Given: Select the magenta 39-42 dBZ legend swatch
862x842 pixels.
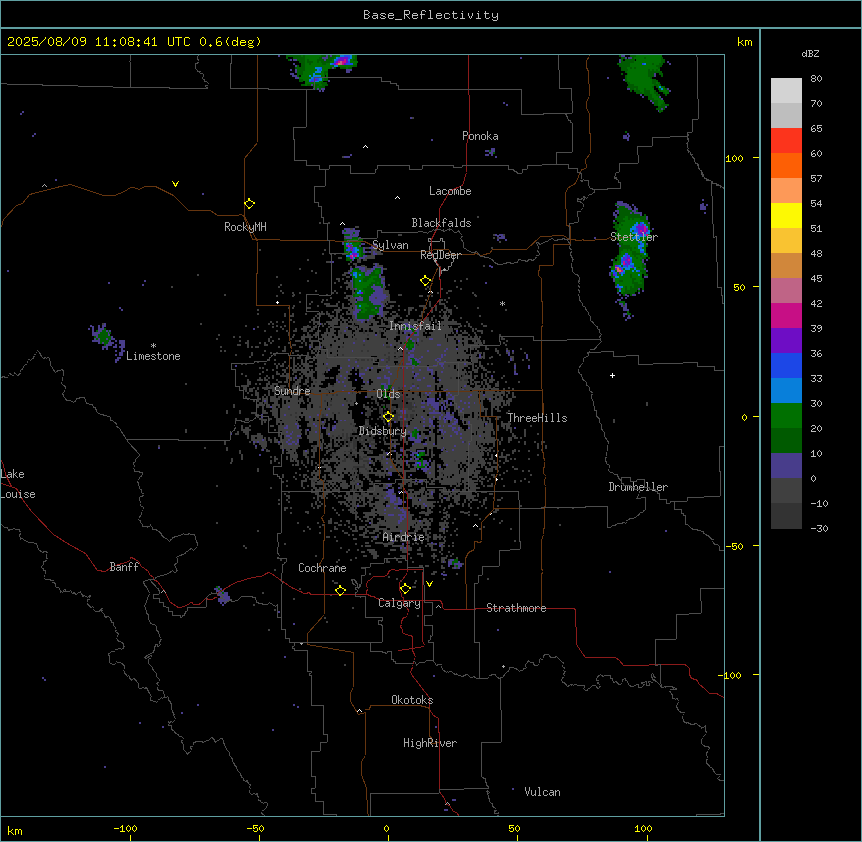Looking at the screenshot, I should click(x=786, y=315).
